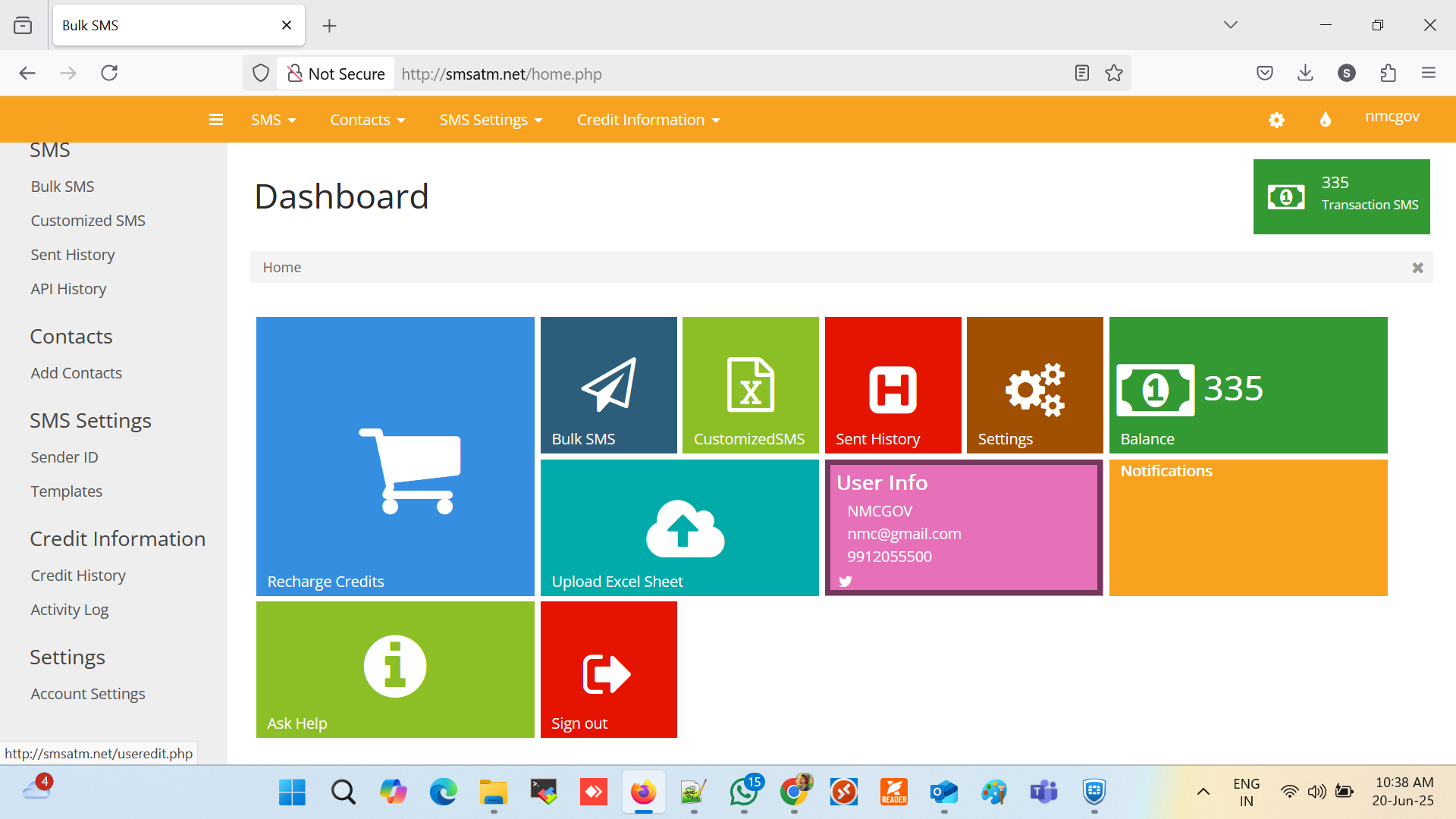This screenshot has width=1456, height=819.
Task: Open the Credit Information navbar menu
Action: [648, 120]
